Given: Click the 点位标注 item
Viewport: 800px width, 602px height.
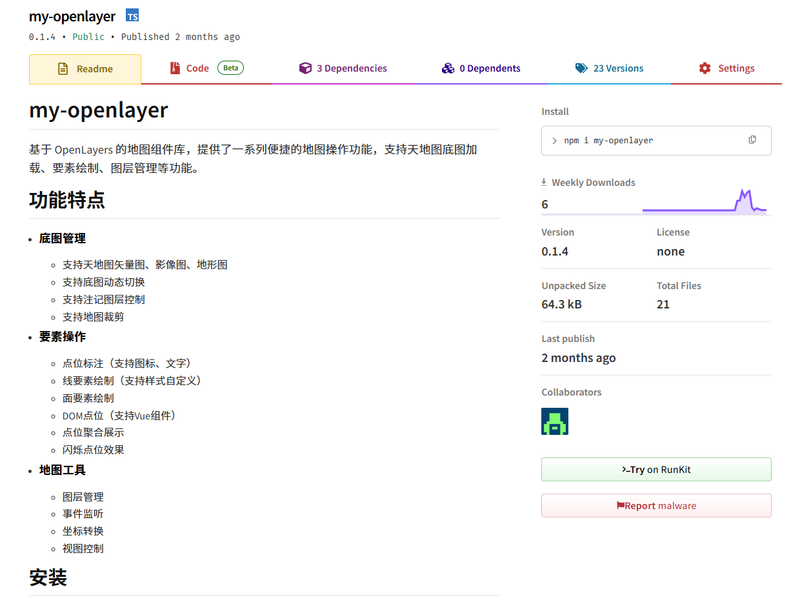Looking at the screenshot, I should point(129,363).
